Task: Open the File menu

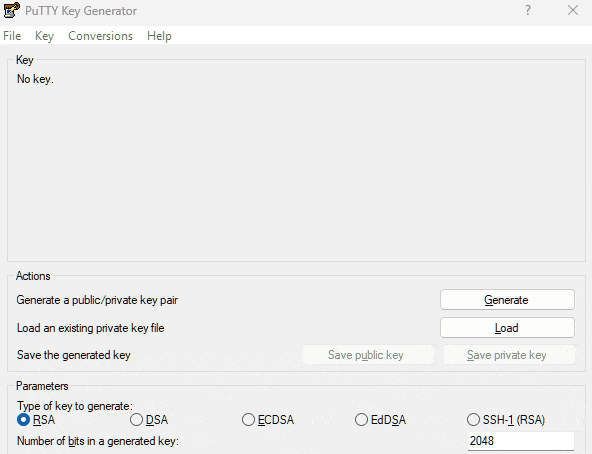Action: coord(12,36)
